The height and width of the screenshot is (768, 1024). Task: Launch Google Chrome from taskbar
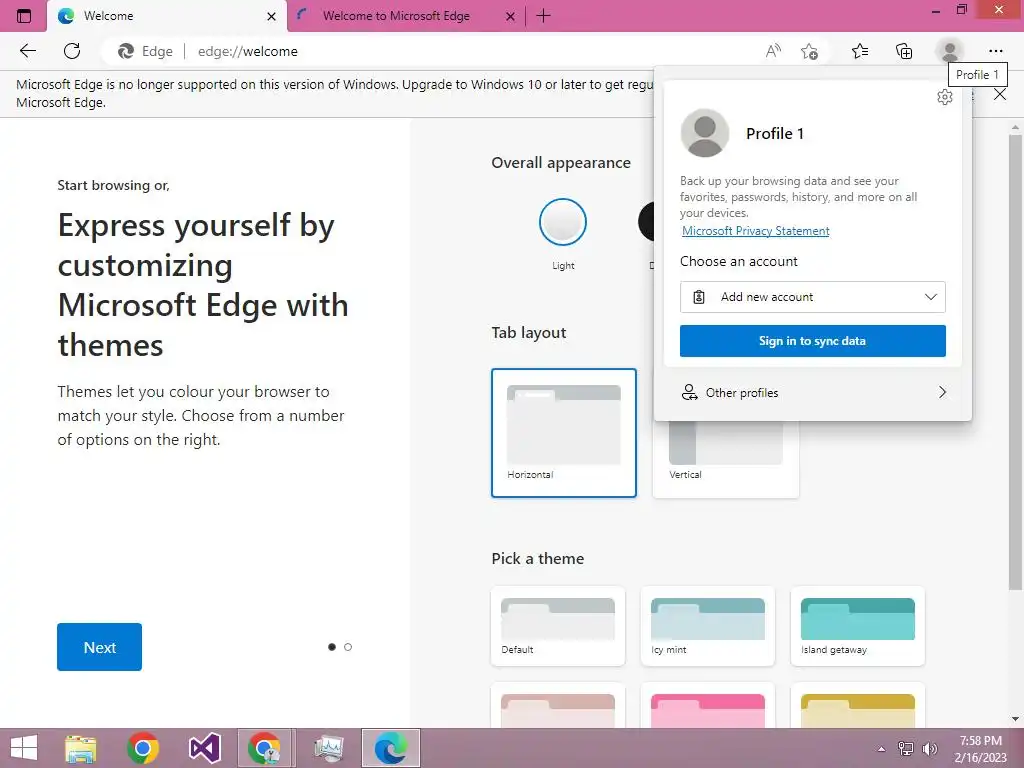pos(143,748)
